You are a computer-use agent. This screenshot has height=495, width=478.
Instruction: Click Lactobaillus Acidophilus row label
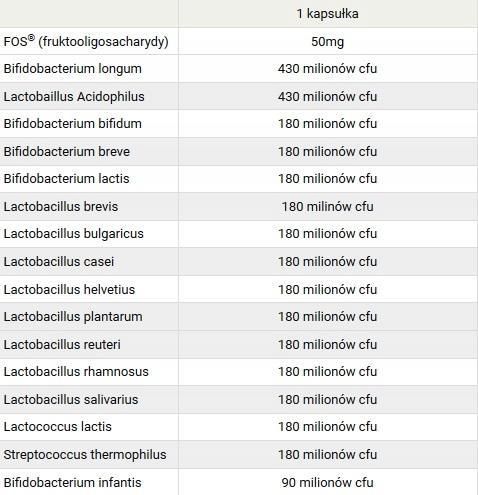(74, 97)
